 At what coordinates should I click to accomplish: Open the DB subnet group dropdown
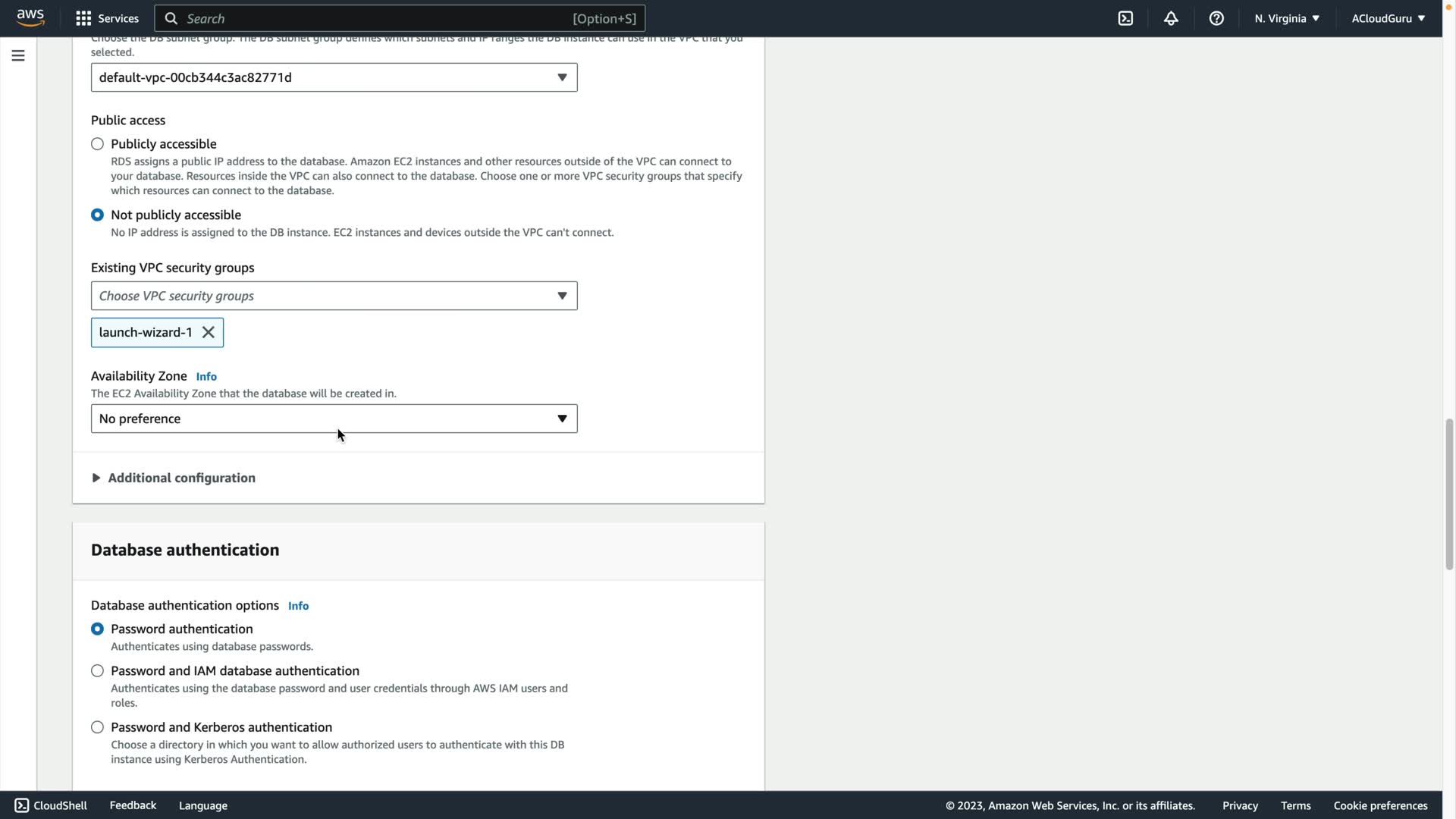click(x=334, y=77)
